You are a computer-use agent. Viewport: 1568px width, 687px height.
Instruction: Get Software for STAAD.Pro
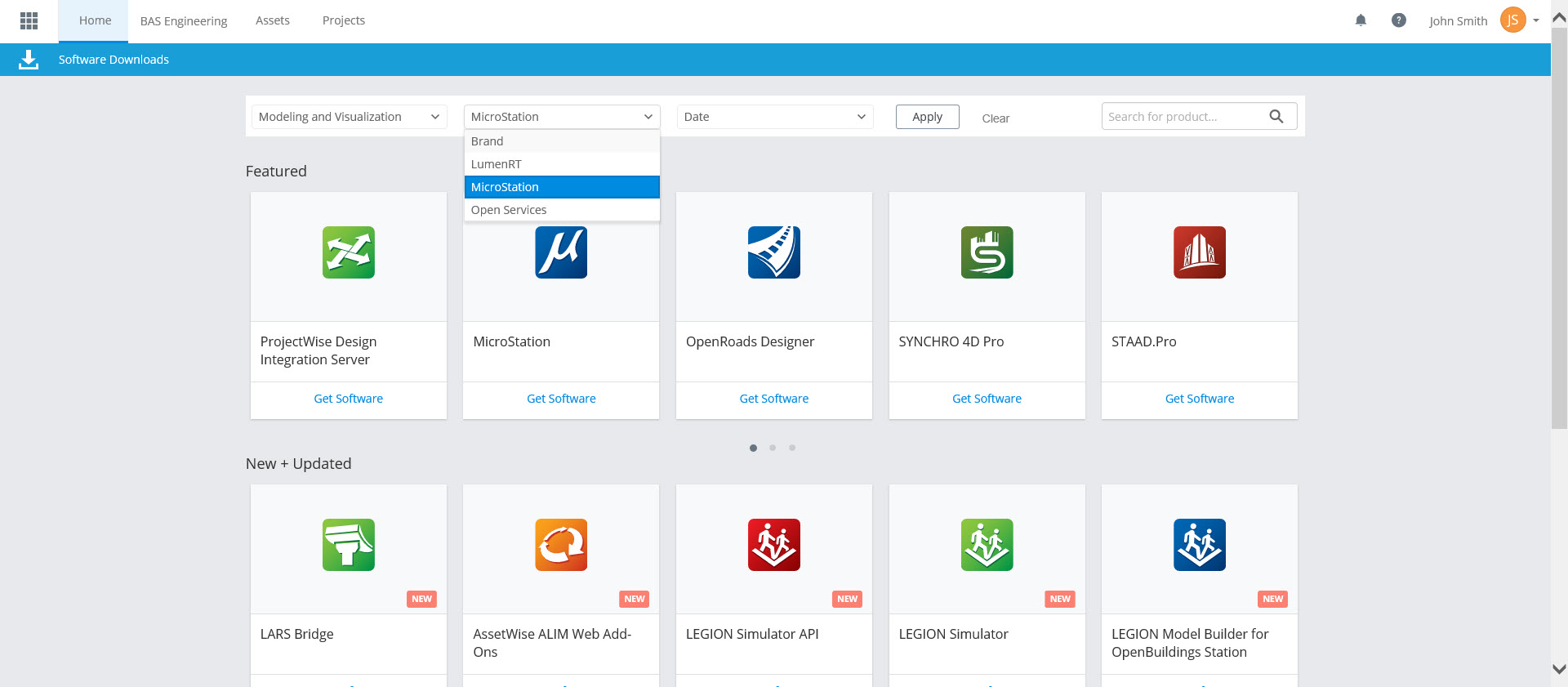pyautogui.click(x=1200, y=399)
